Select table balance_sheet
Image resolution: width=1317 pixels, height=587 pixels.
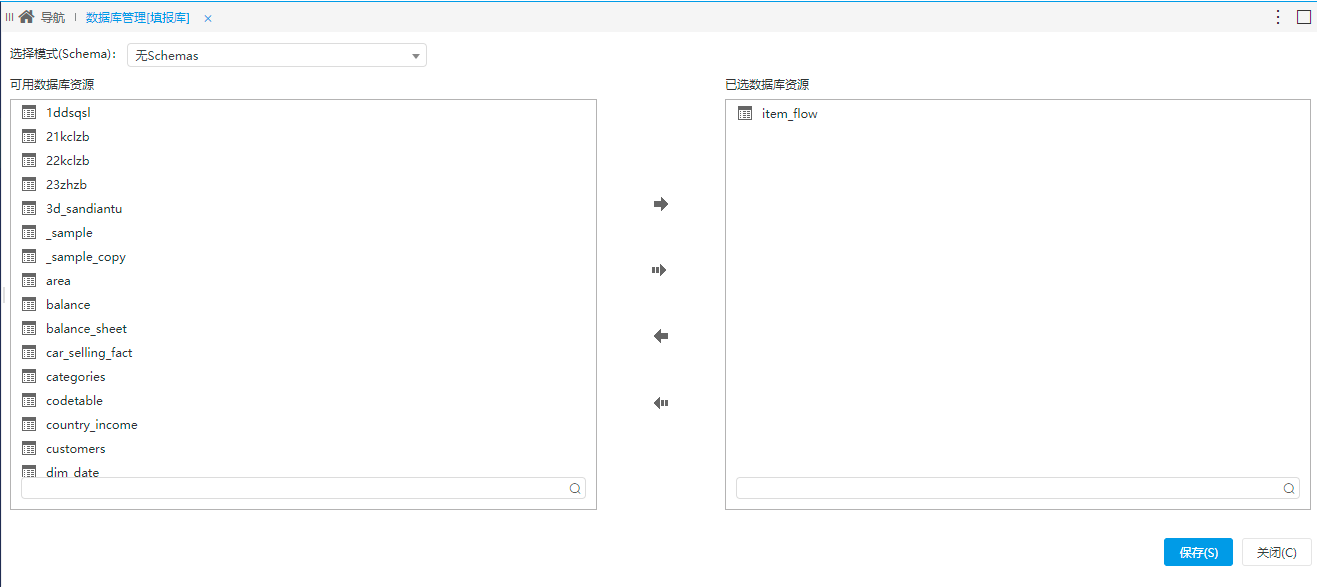86,329
